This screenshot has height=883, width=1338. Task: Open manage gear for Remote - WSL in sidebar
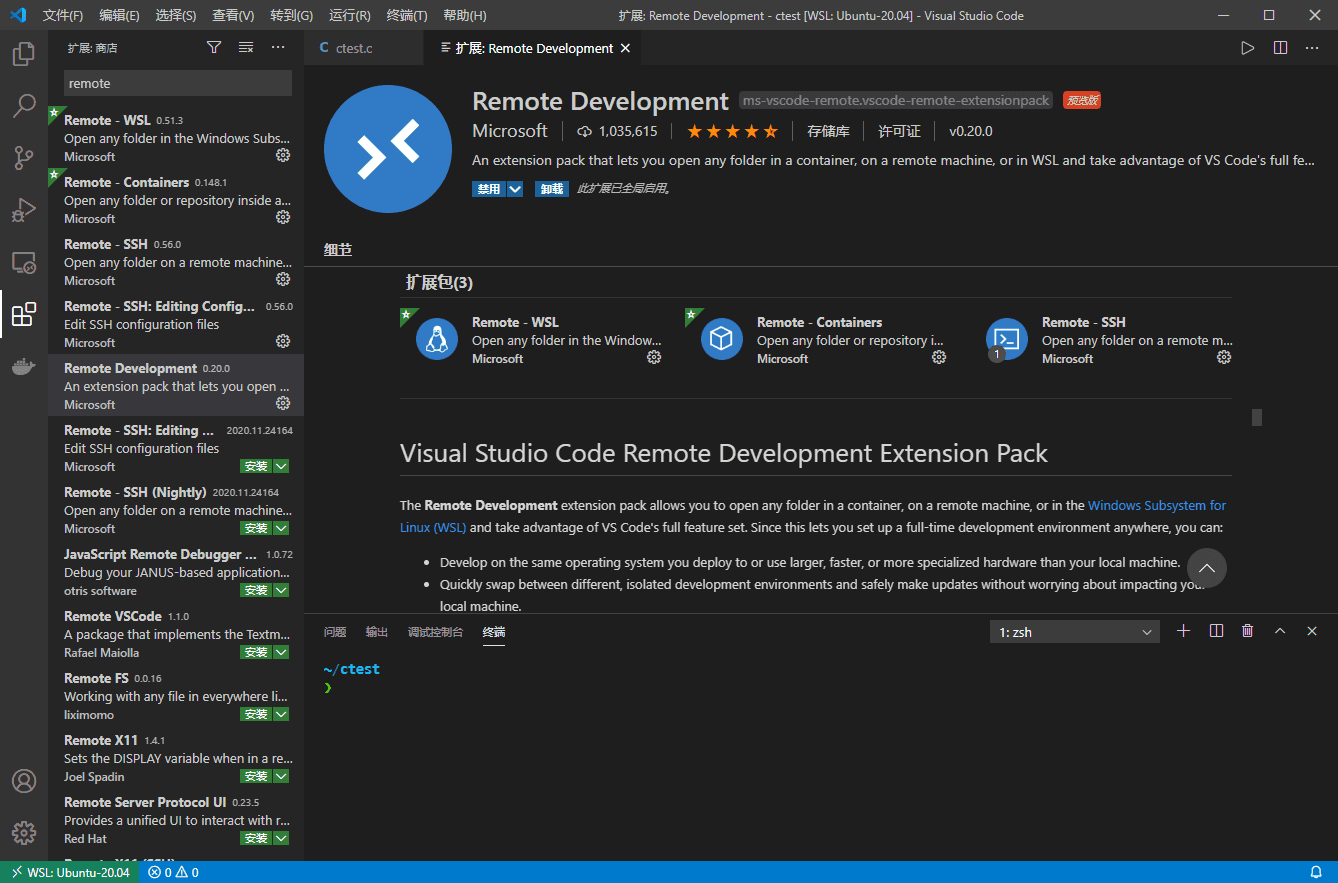coord(283,155)
